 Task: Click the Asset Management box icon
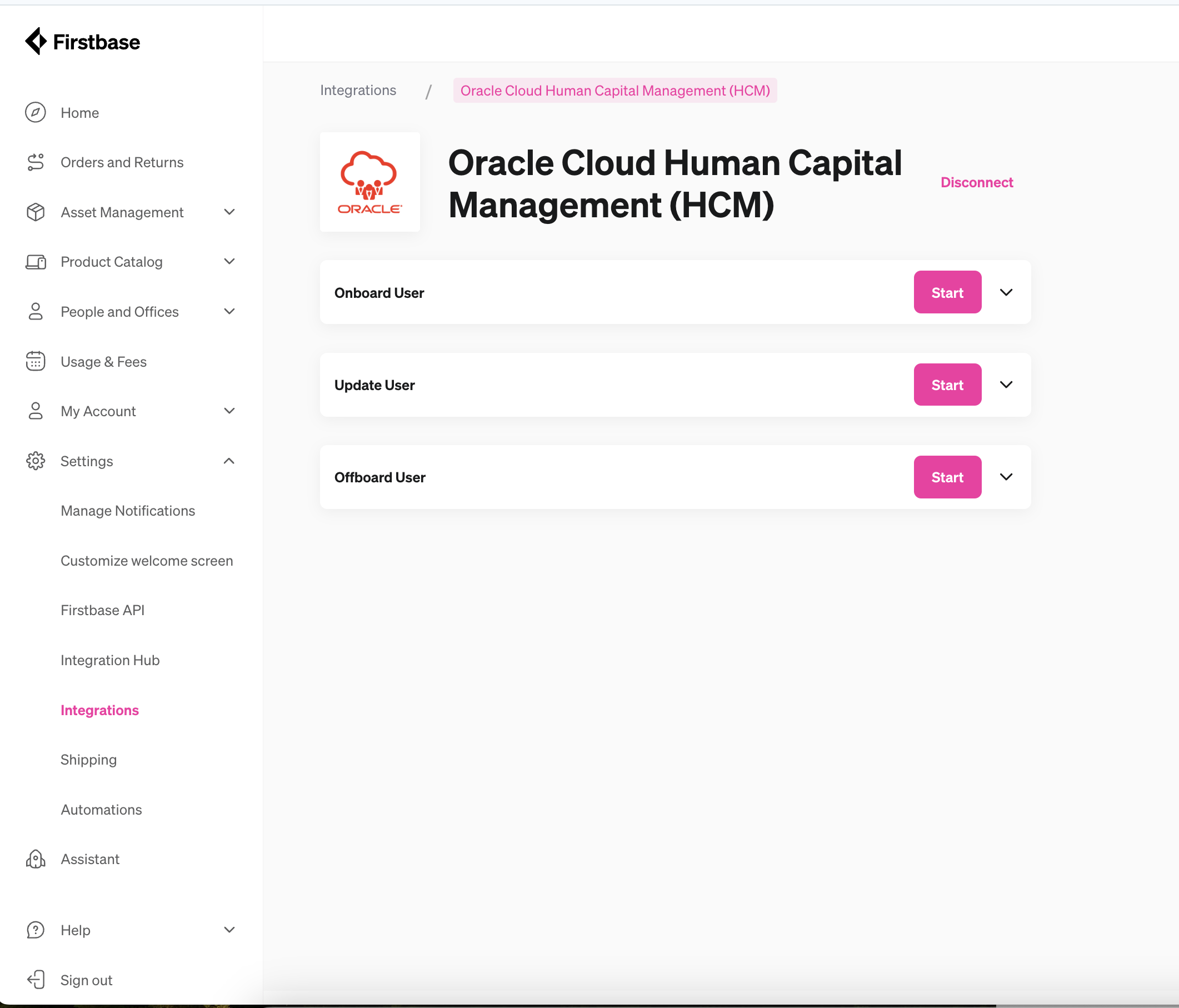point(35,212)
